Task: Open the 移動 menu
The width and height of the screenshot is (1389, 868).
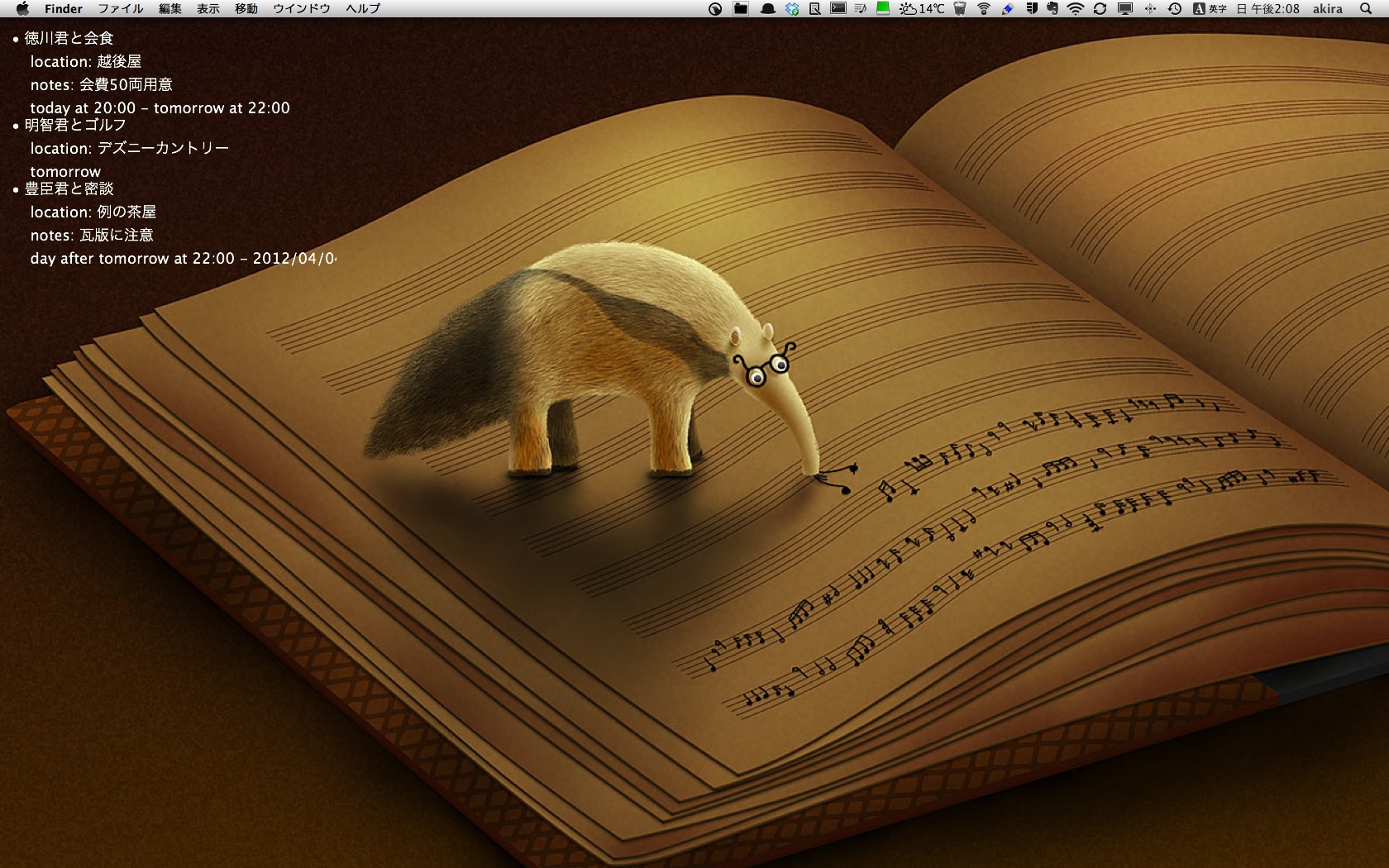Action: [x=246, y=8]
